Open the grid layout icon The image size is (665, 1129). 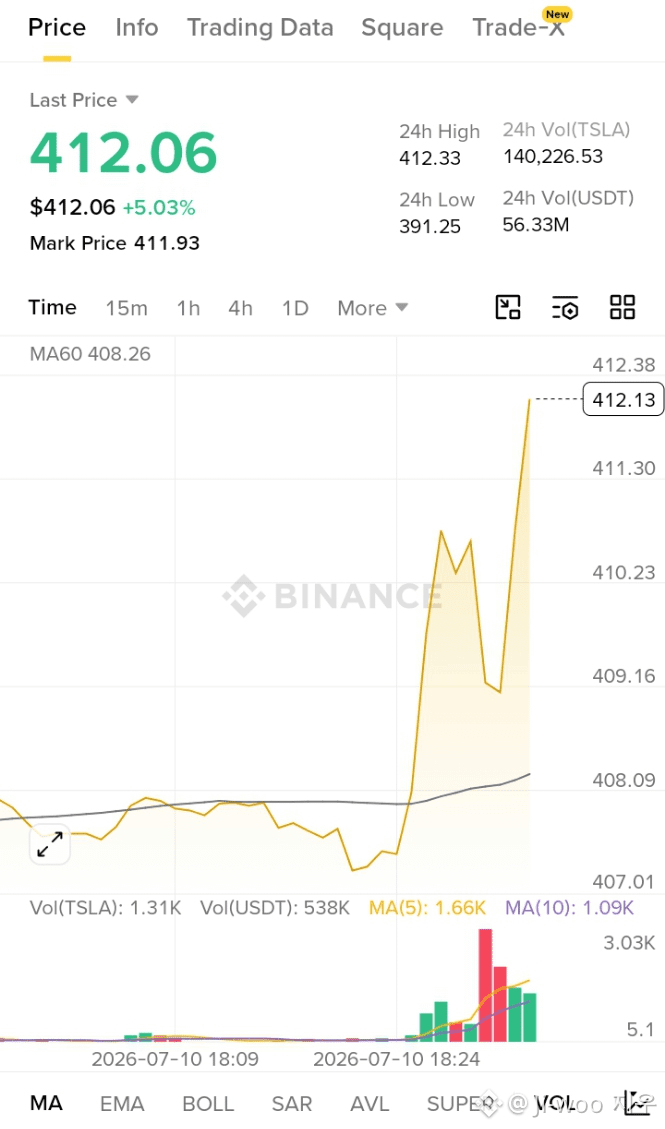click(x=623, y=307)
